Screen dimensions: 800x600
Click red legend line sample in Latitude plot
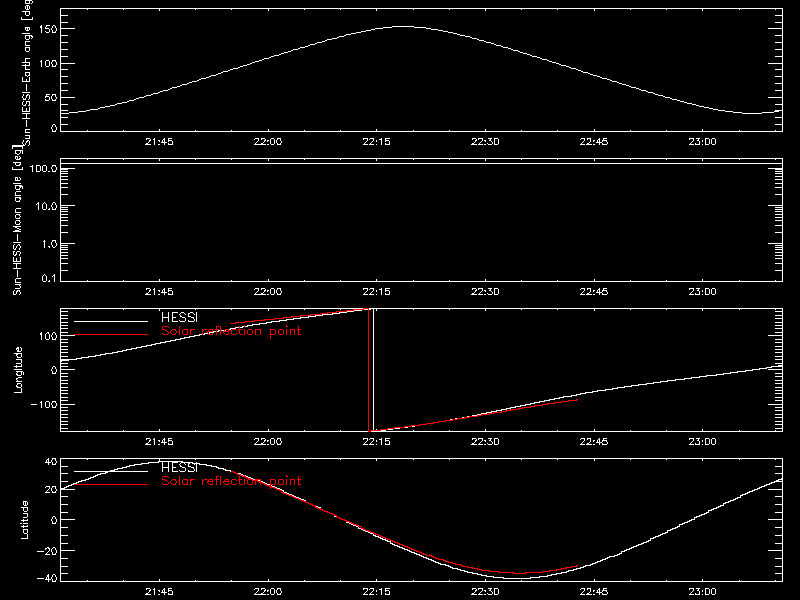point(111,485)
